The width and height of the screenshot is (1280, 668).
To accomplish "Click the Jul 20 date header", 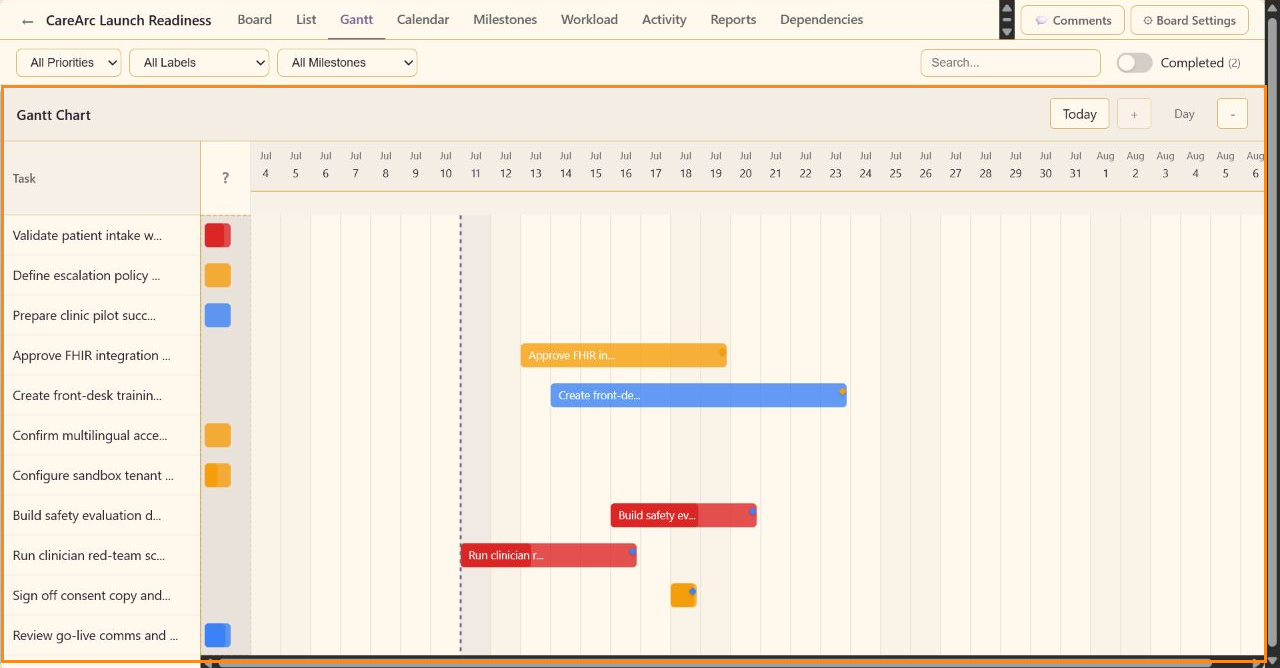I will coord(745,165).
